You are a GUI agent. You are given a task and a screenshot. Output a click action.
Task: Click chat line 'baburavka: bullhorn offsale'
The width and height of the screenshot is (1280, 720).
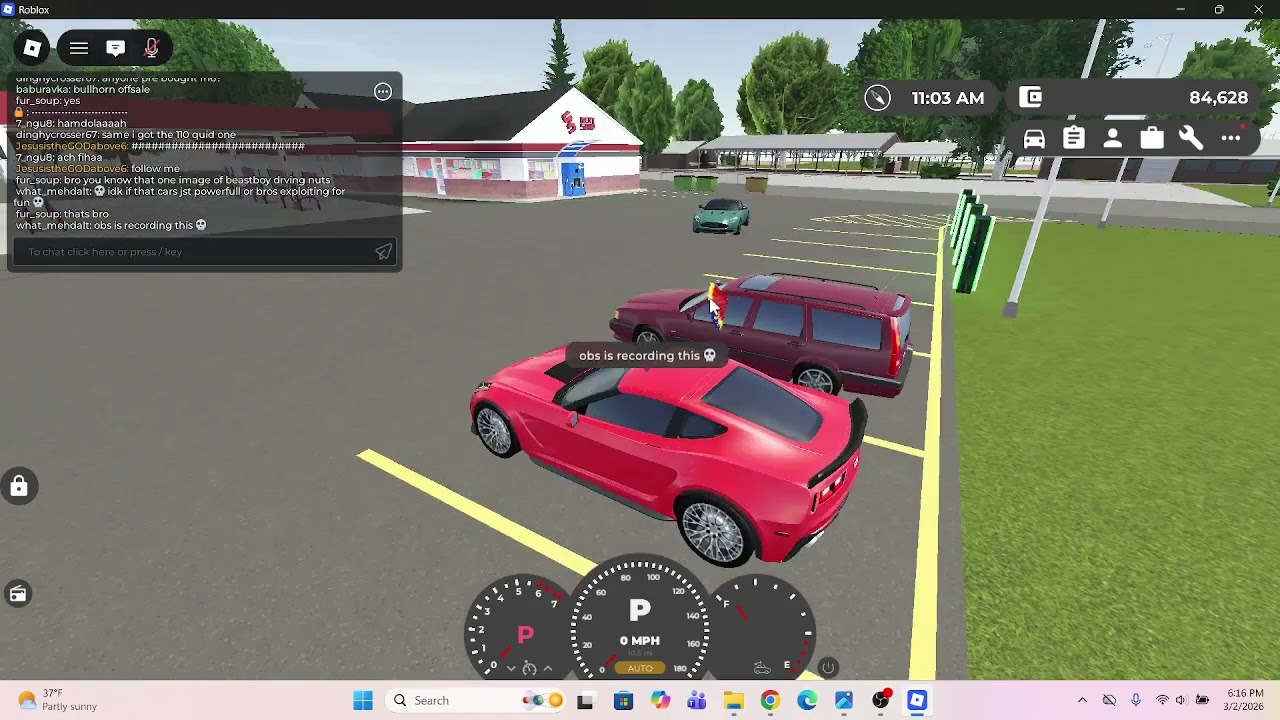[83, 89]
